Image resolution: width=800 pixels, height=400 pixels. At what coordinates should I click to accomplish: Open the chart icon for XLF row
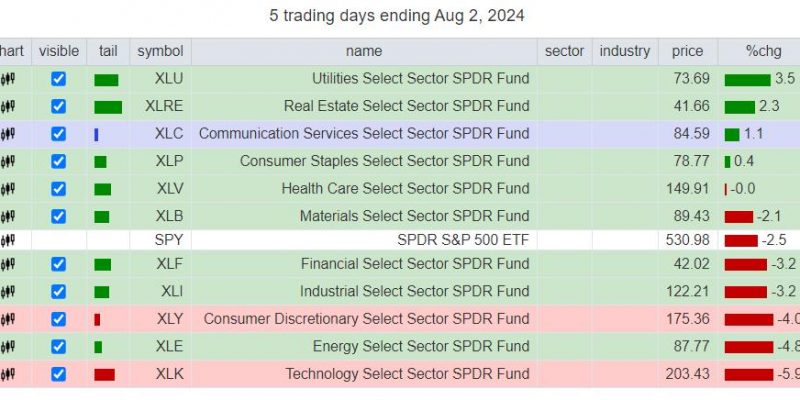[8, 264]
